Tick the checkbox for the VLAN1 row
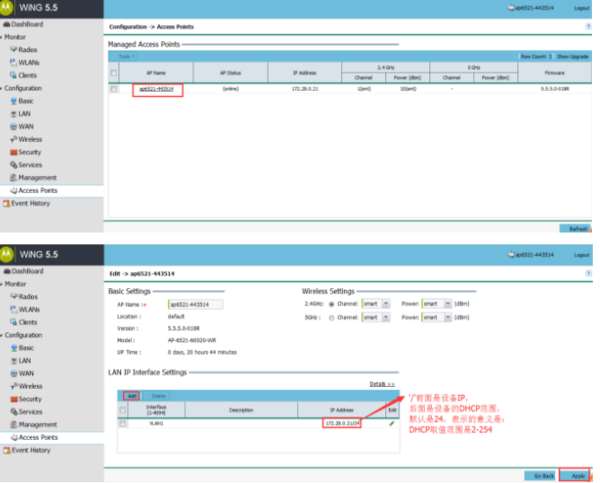 tap(122, 424)
